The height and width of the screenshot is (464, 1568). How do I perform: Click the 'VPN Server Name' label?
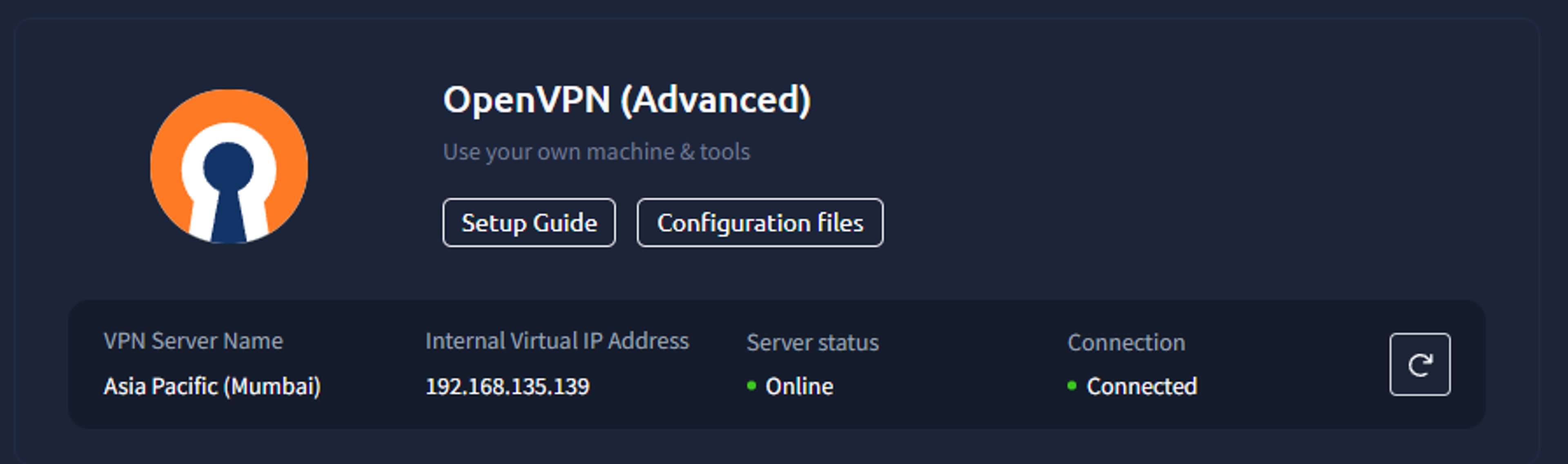(x=193, y=341)
